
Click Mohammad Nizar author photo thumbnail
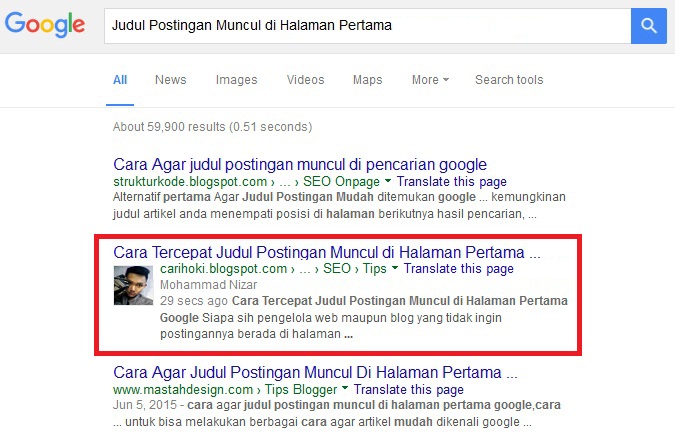click(133, 285)
